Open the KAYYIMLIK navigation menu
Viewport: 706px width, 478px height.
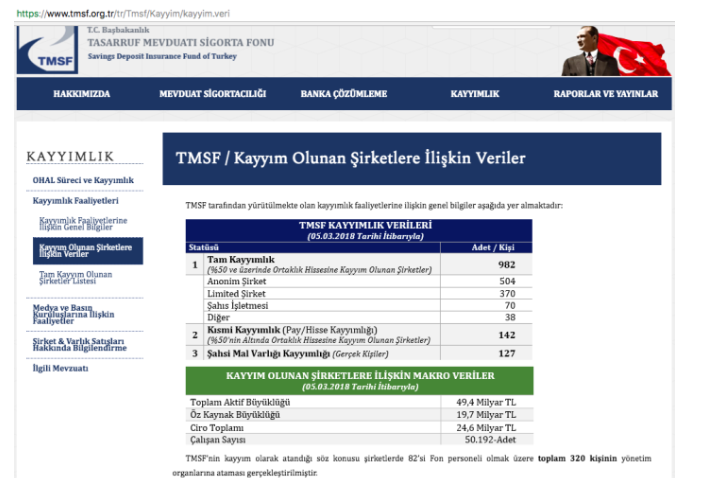point(474,94)
